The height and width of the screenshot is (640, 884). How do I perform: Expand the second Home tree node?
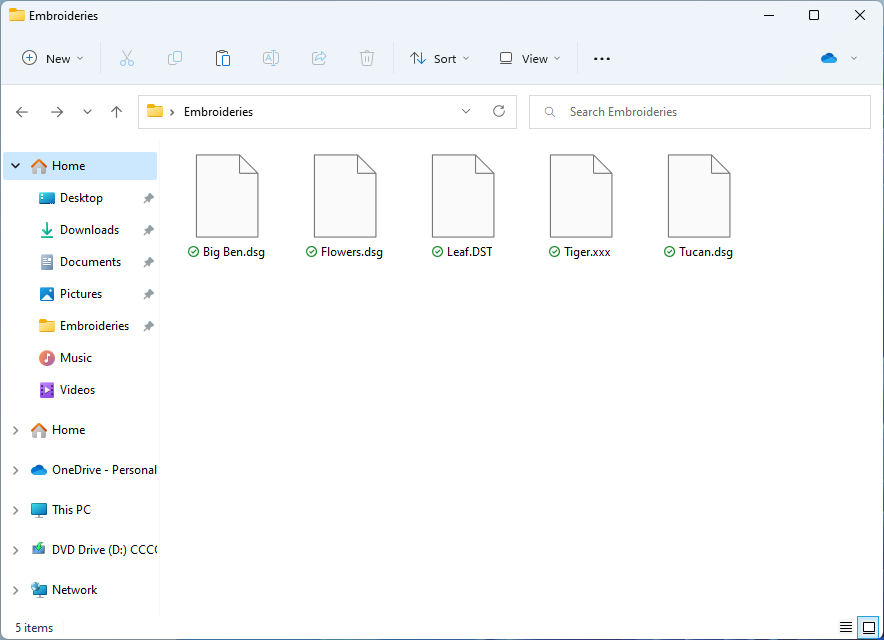(16, 430)
